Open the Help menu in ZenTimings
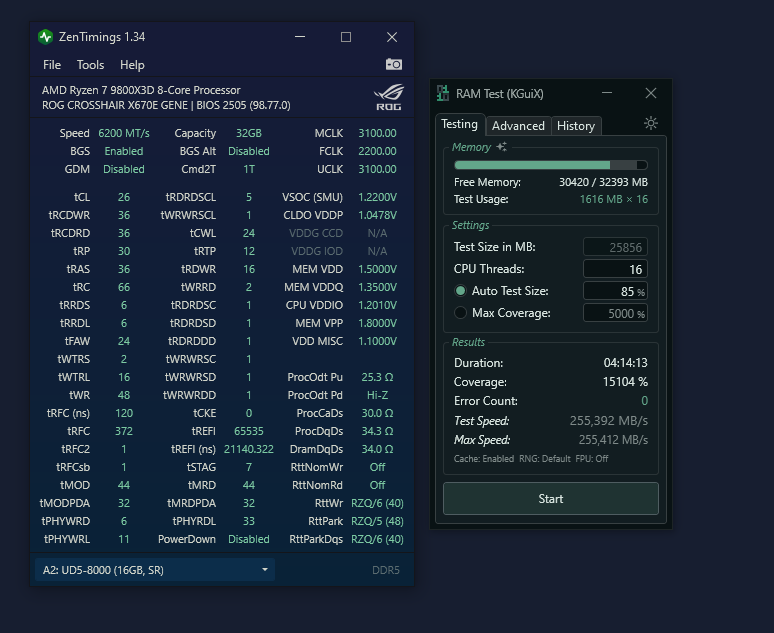Screen dimensions: 774x633 tap(132, 65)
